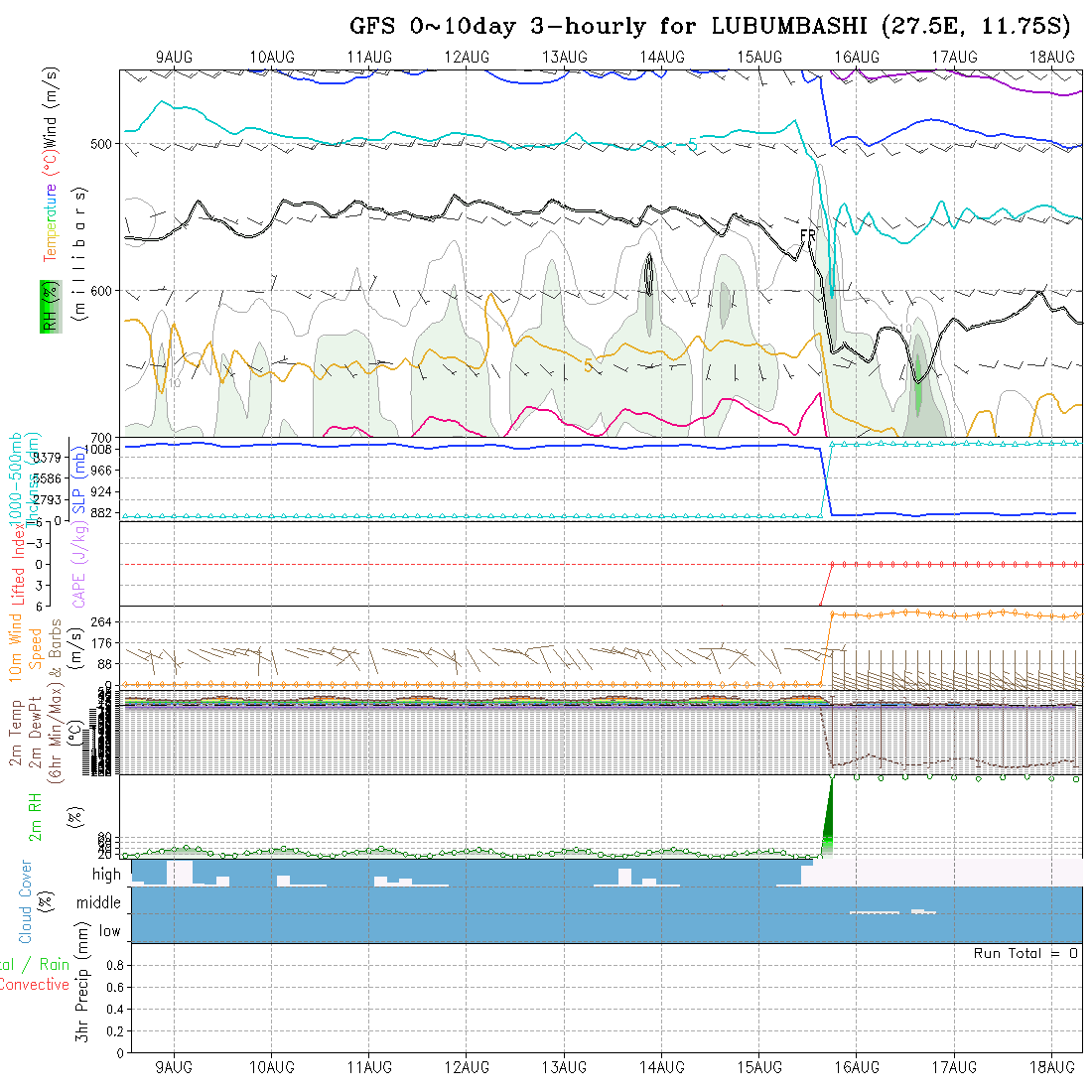Click the 11AUG label on the bottom axis
1092x1092 pixels.
[369, 1067]
